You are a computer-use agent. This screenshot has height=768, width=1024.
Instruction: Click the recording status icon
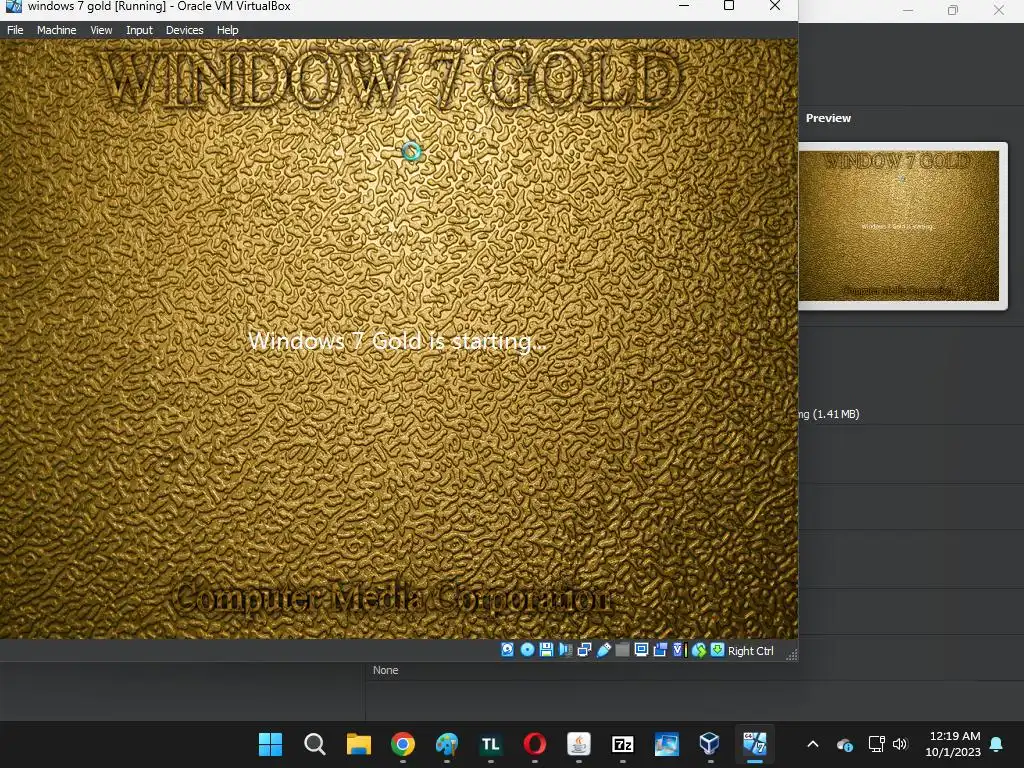[x=660, y=650]
